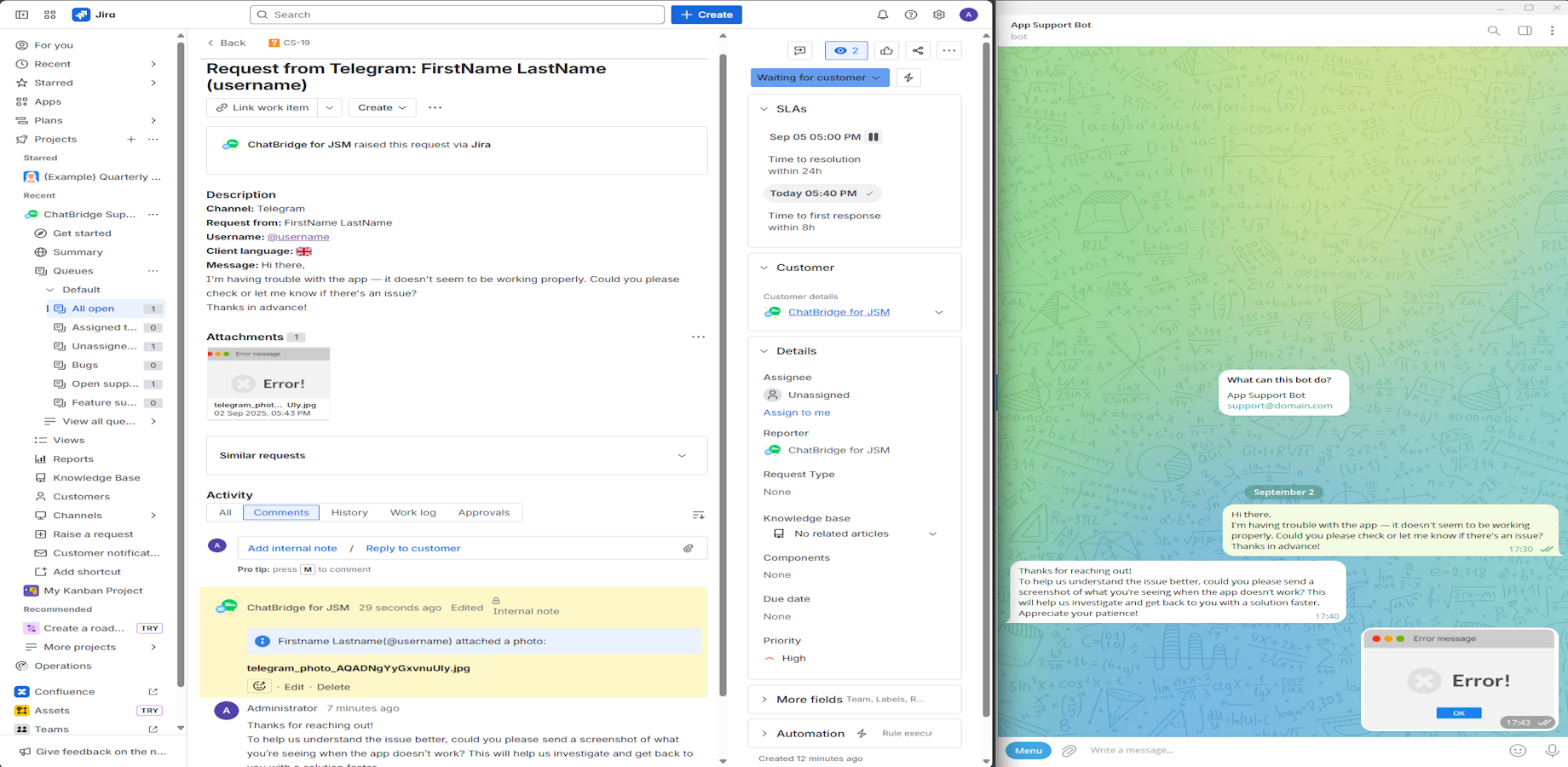Collapse the Default queues group
Screen dimensions: 1568x767
coord(50,290)
